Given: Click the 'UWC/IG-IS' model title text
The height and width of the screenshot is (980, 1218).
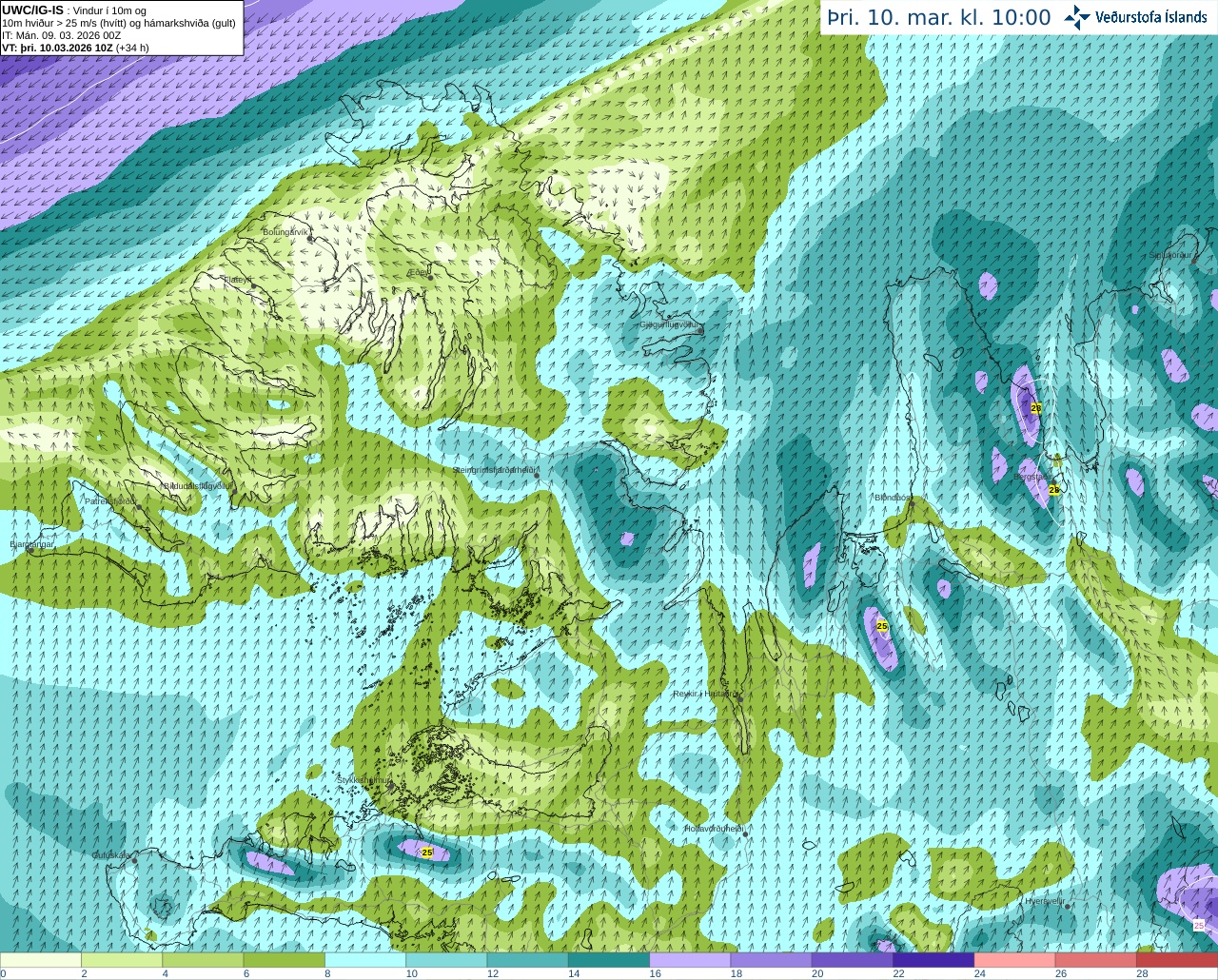Looking at the screenshot, I should tap(32, 10).
